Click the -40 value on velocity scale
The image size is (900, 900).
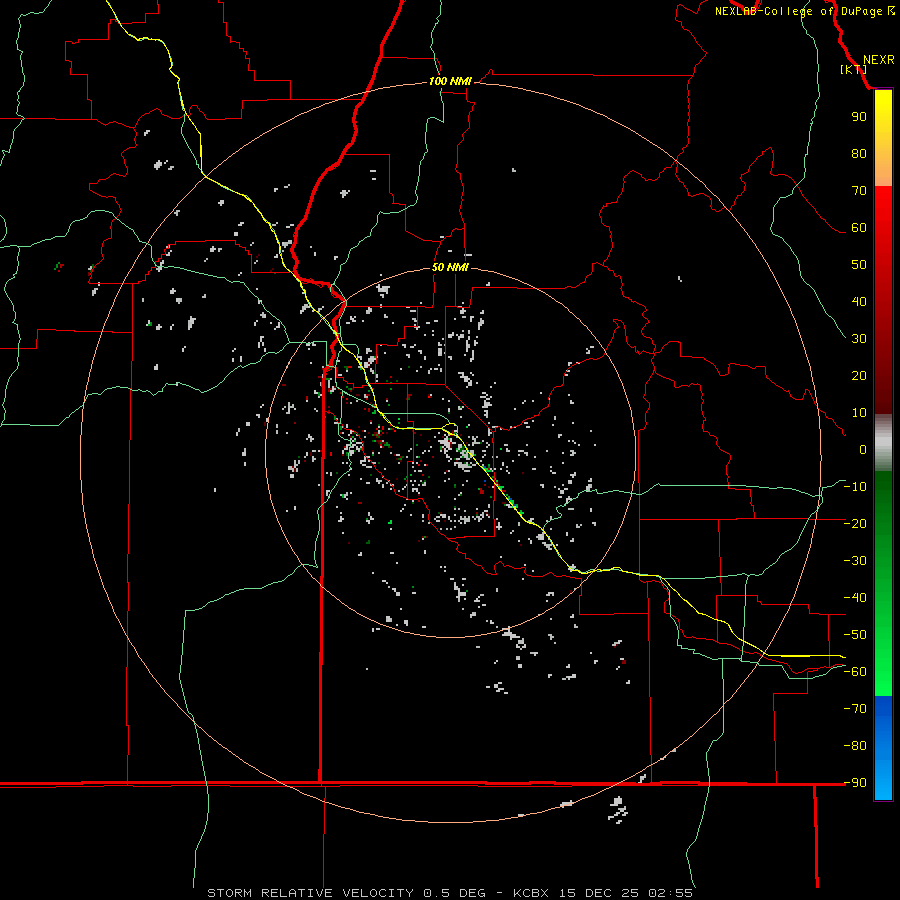(x=855, y=598)
